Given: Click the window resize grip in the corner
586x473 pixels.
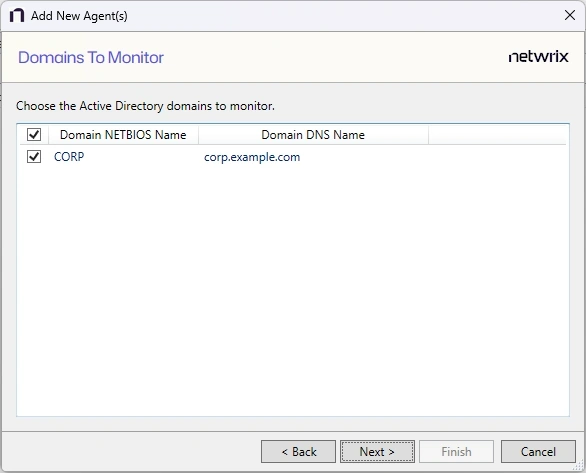Looking at the screenshot, I should tap(579, 466).
